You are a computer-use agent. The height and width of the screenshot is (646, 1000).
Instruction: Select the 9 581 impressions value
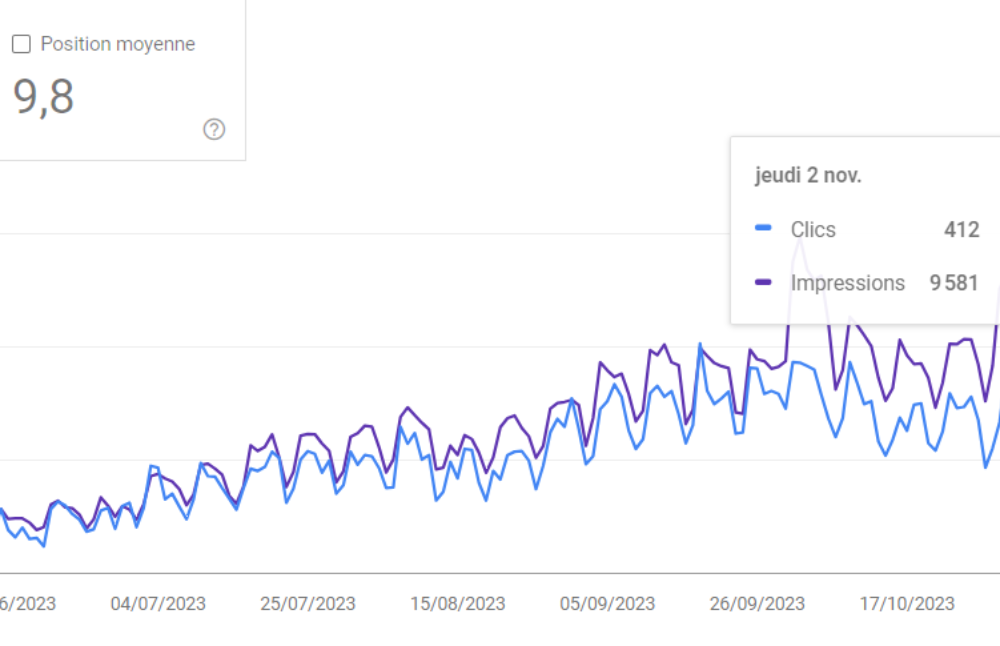(954, 283)
